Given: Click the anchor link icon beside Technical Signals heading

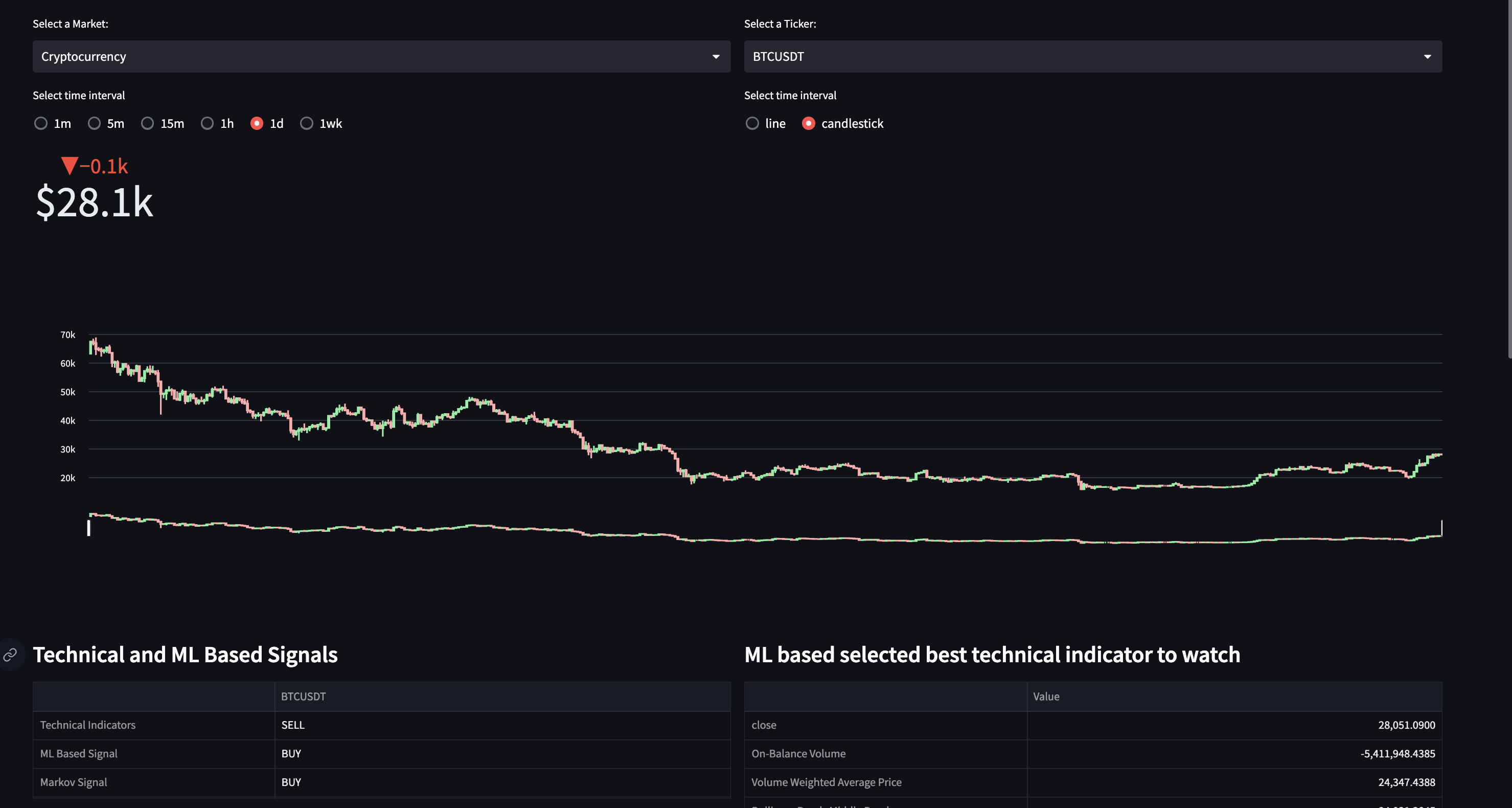Looking at the screenshot, I should click(10, 655).
